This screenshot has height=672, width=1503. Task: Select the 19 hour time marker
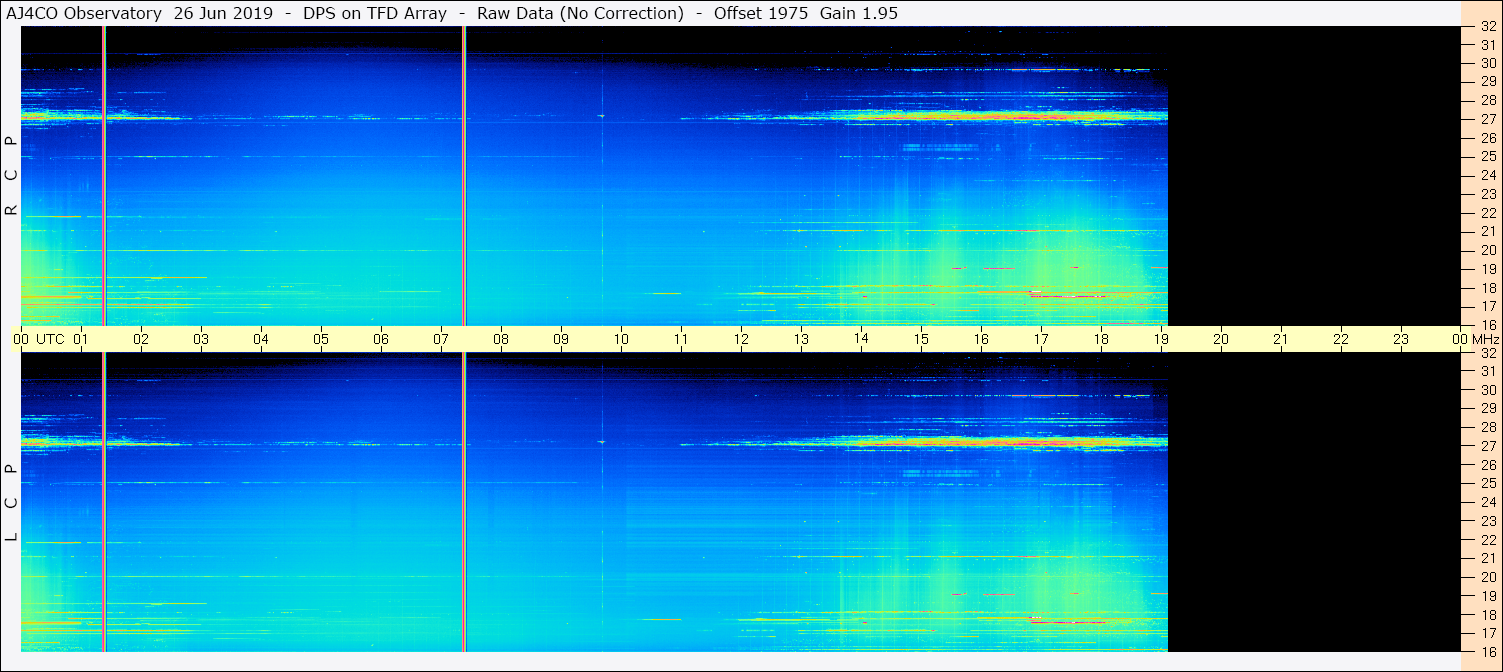click(1161, 339)
